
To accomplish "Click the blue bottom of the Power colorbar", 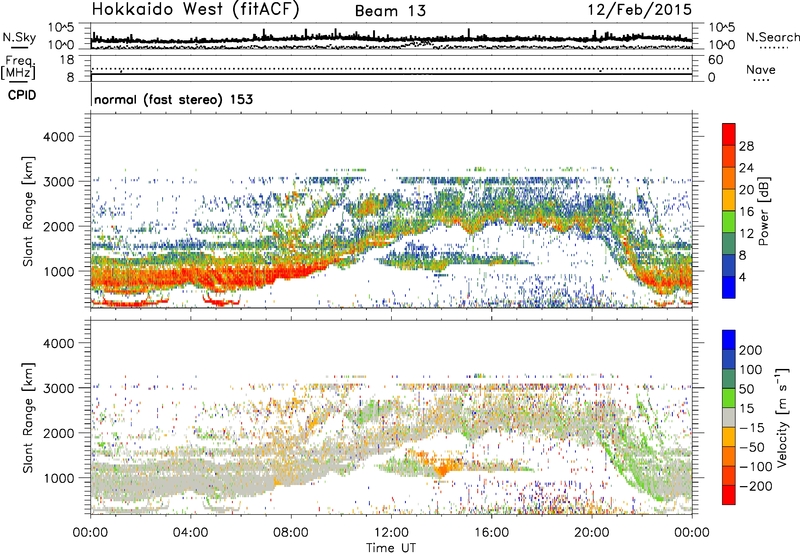I will 729,287.
